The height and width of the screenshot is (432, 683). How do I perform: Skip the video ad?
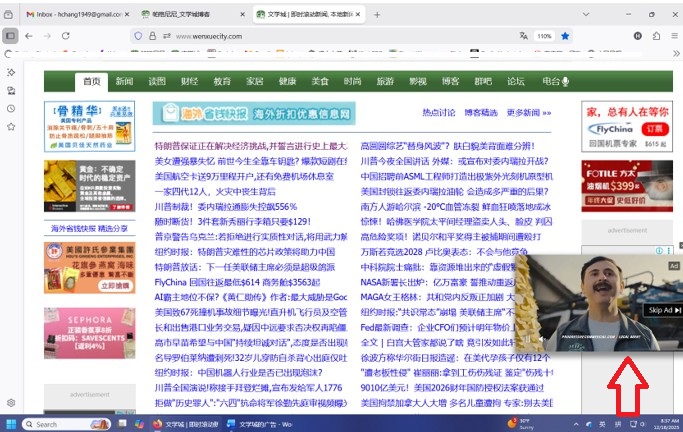point(662,310)
